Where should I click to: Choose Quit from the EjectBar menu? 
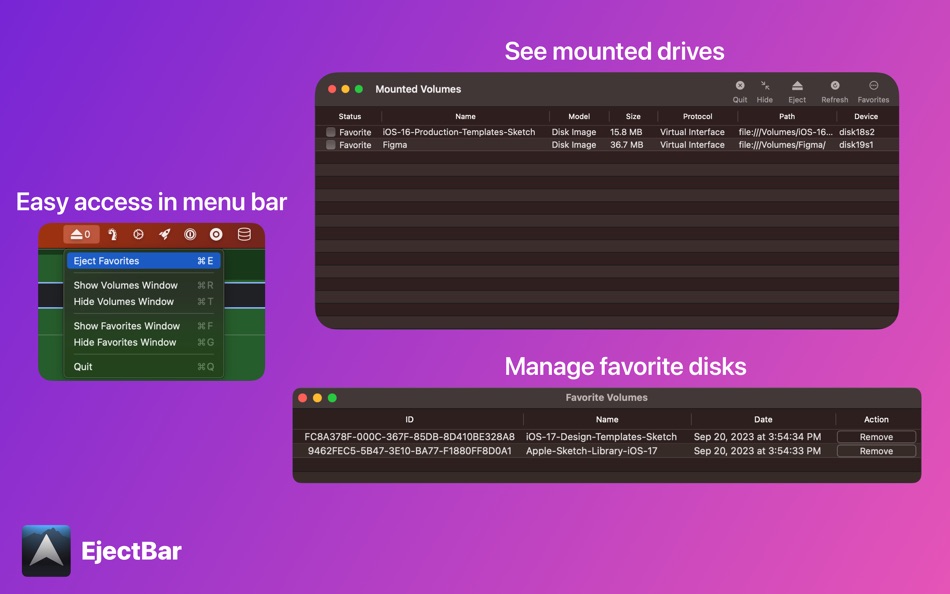(144, 366)
